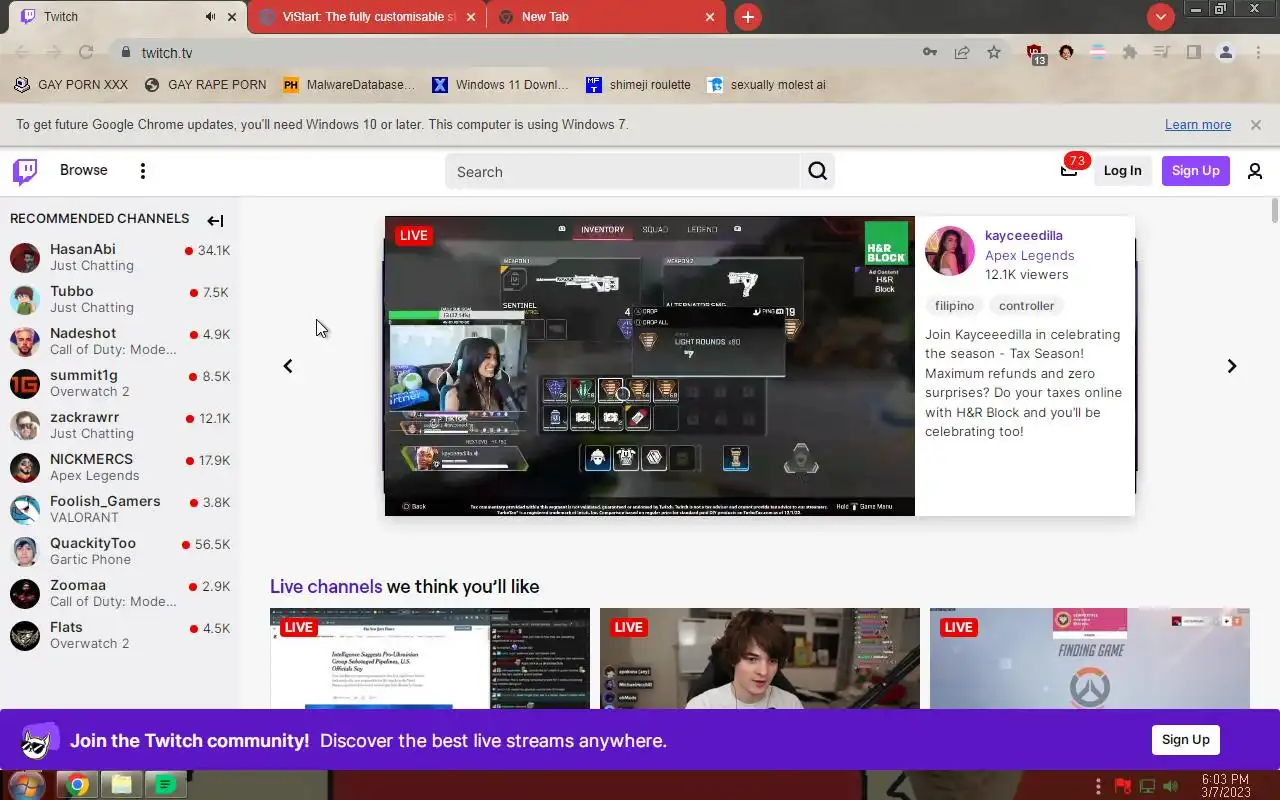Open the system tray volume icon
1280x800 pixels.
point(1171,786)
